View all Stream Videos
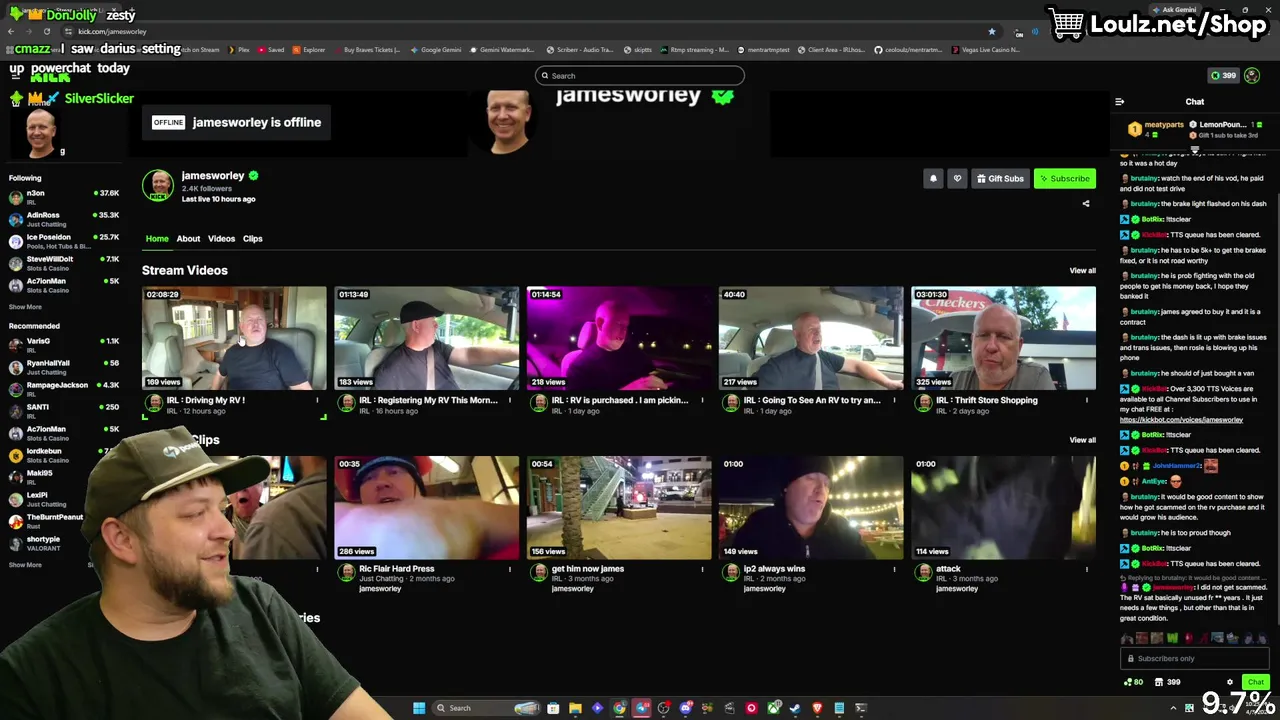 [x=1082, y=271]
